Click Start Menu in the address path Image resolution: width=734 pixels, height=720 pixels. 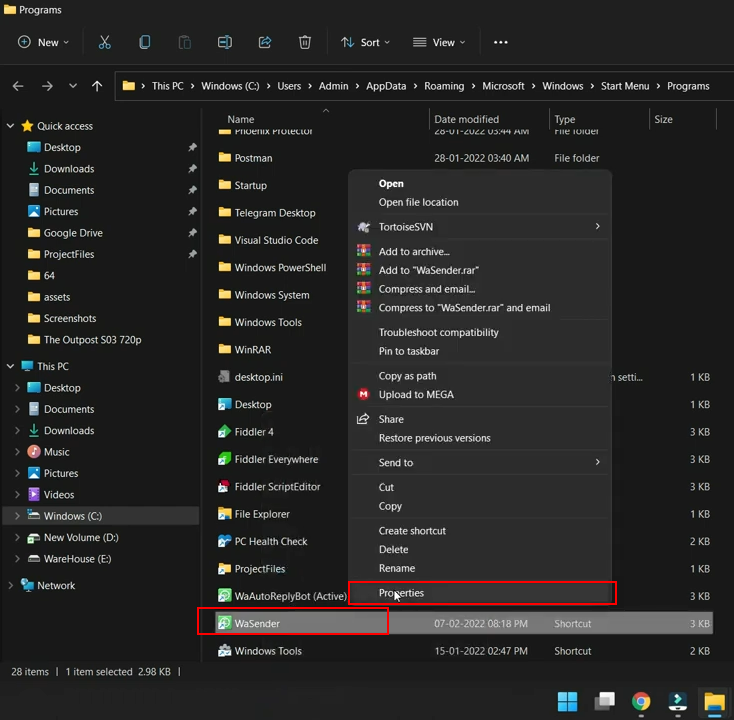624,86
